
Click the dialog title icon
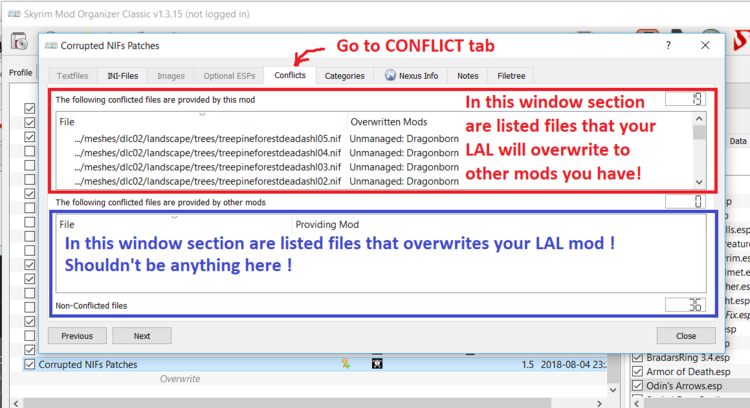51,45
